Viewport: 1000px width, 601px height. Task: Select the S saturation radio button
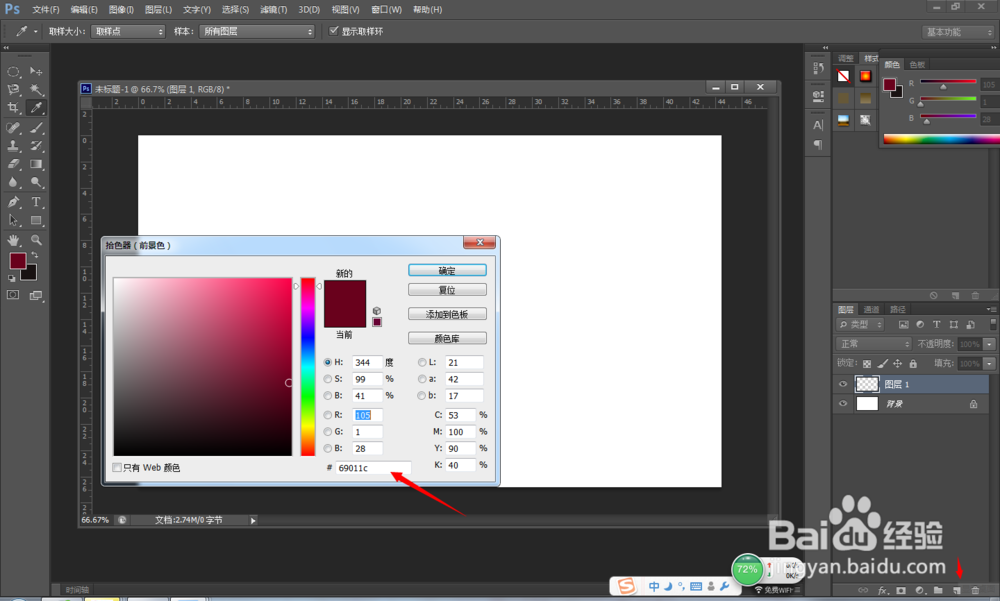328,379
